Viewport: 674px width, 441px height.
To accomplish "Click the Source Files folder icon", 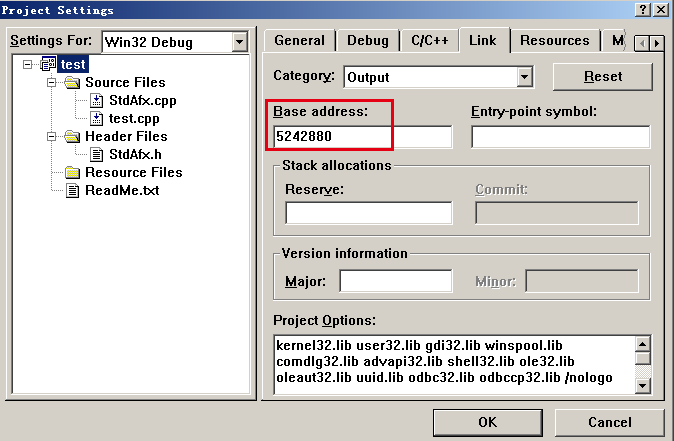I will [73, 83].
